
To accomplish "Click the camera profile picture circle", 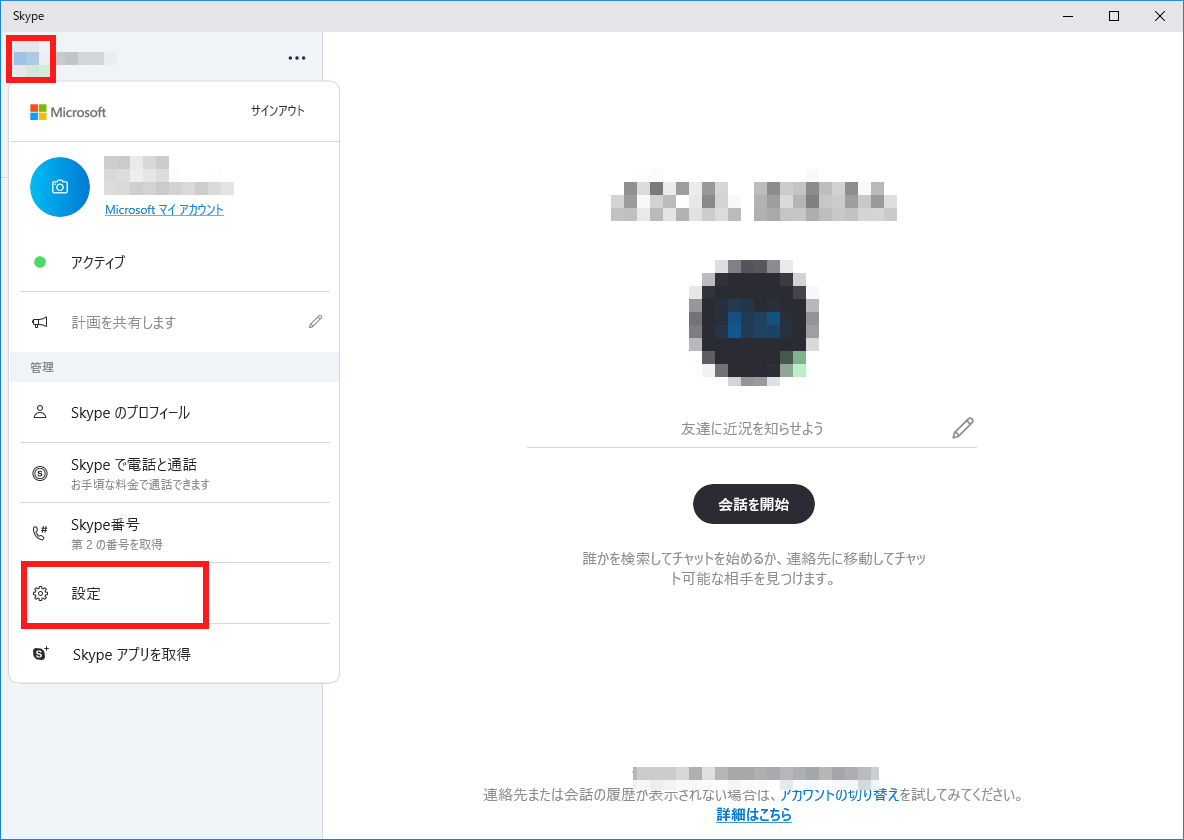I will [60, 187].
